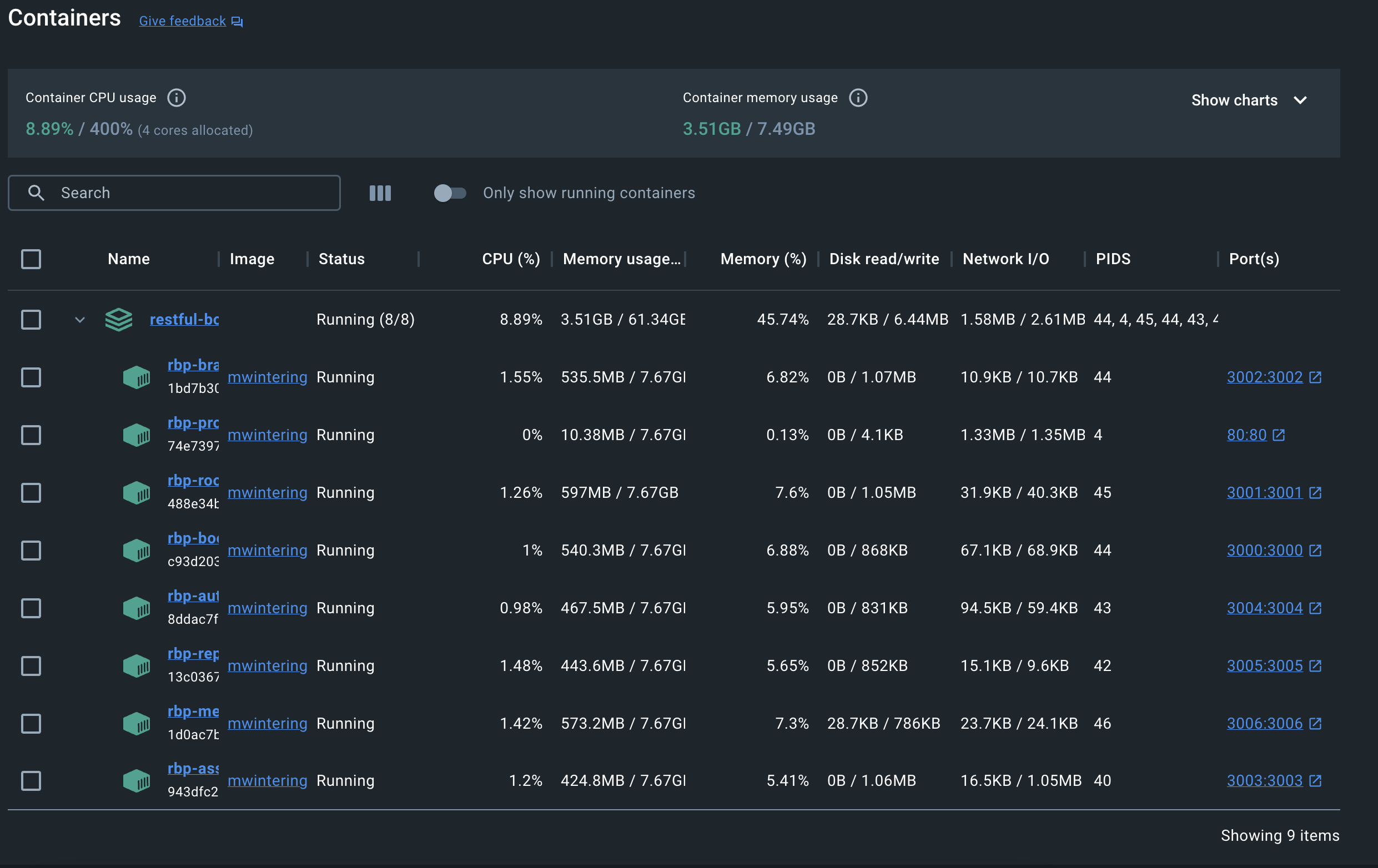Click the container icon for rbp-bra
1378x868 pixels.
point(136,377)
